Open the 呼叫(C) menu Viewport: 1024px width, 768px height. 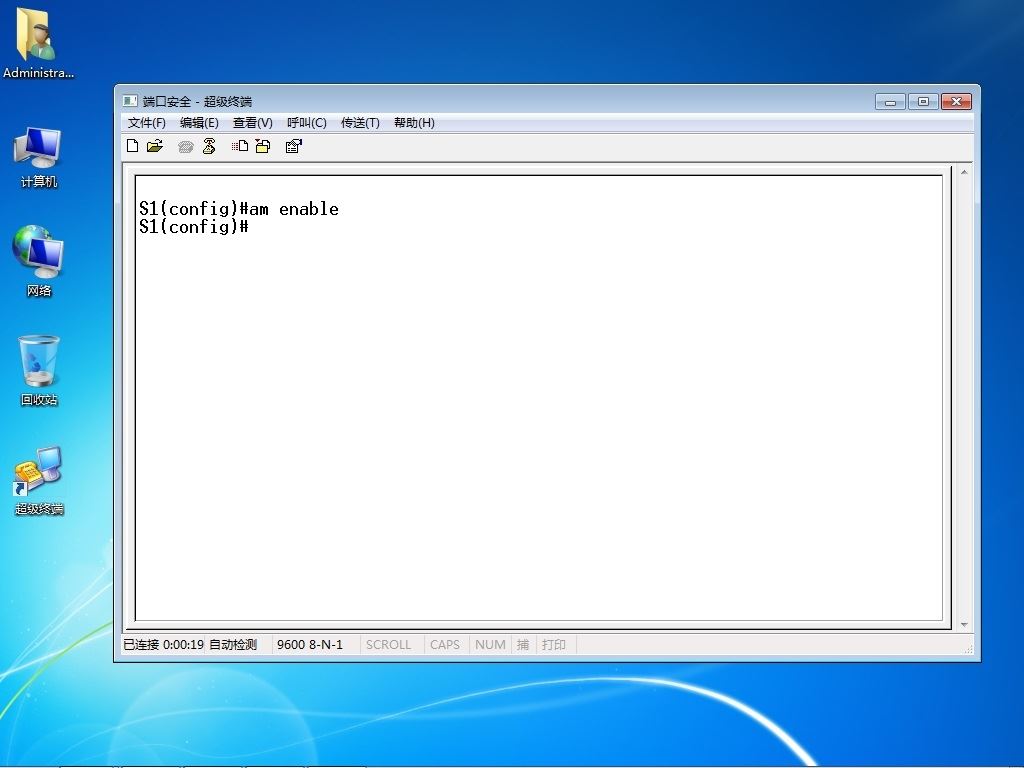[306, 123]
